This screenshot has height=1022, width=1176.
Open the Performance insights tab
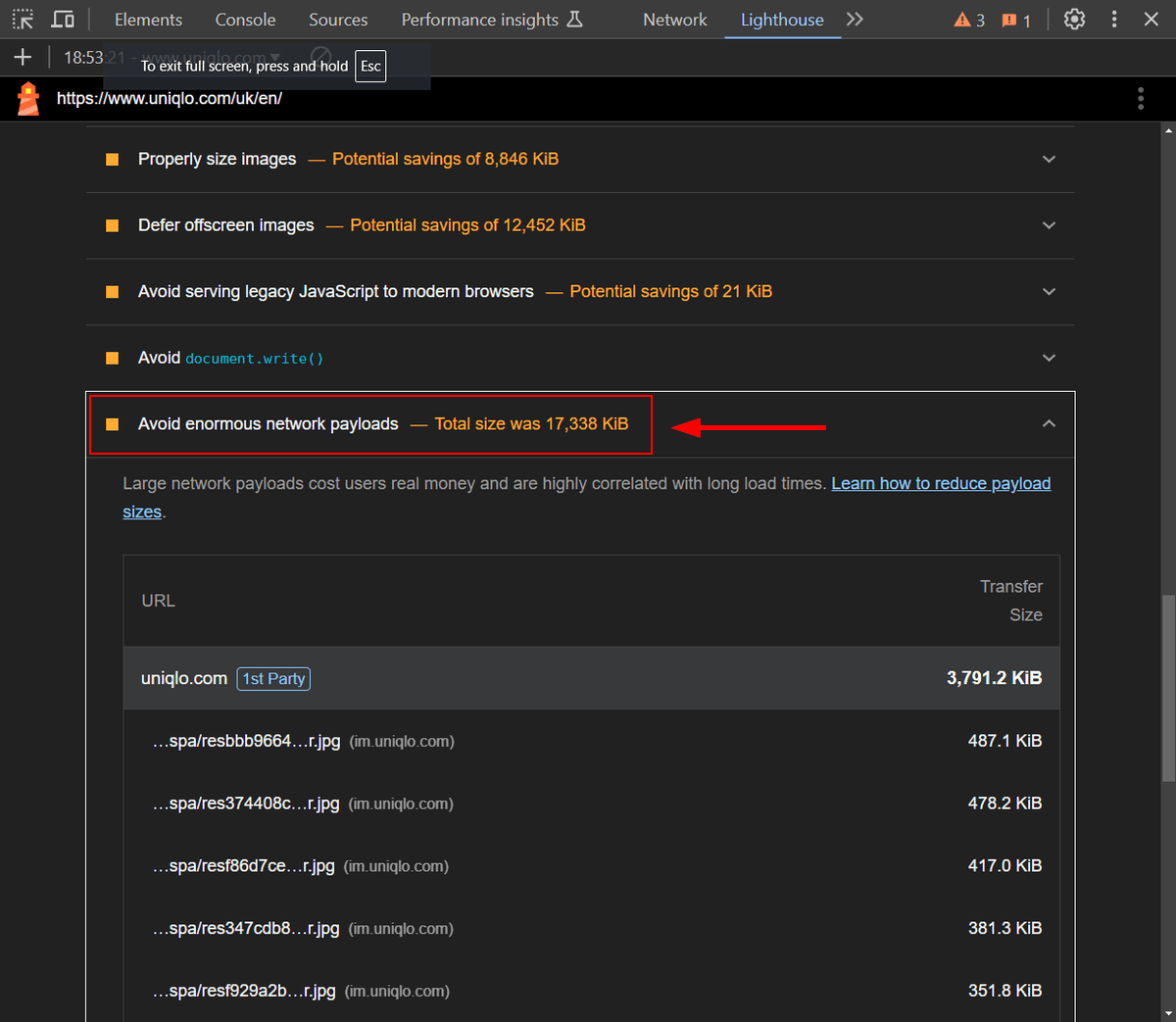coord(492,20)
